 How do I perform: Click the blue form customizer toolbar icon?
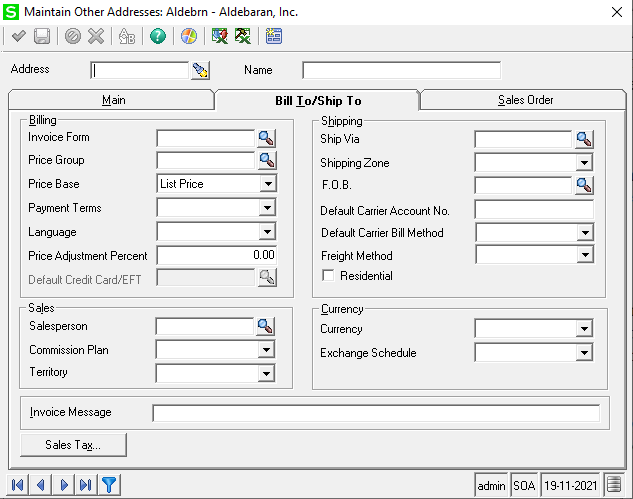pyautogui.click(x=274, y=36)
